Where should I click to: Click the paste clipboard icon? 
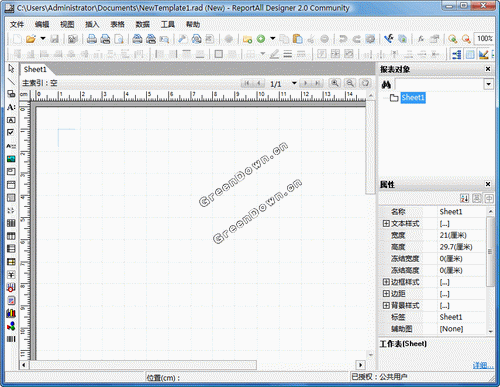coord(297,39)
